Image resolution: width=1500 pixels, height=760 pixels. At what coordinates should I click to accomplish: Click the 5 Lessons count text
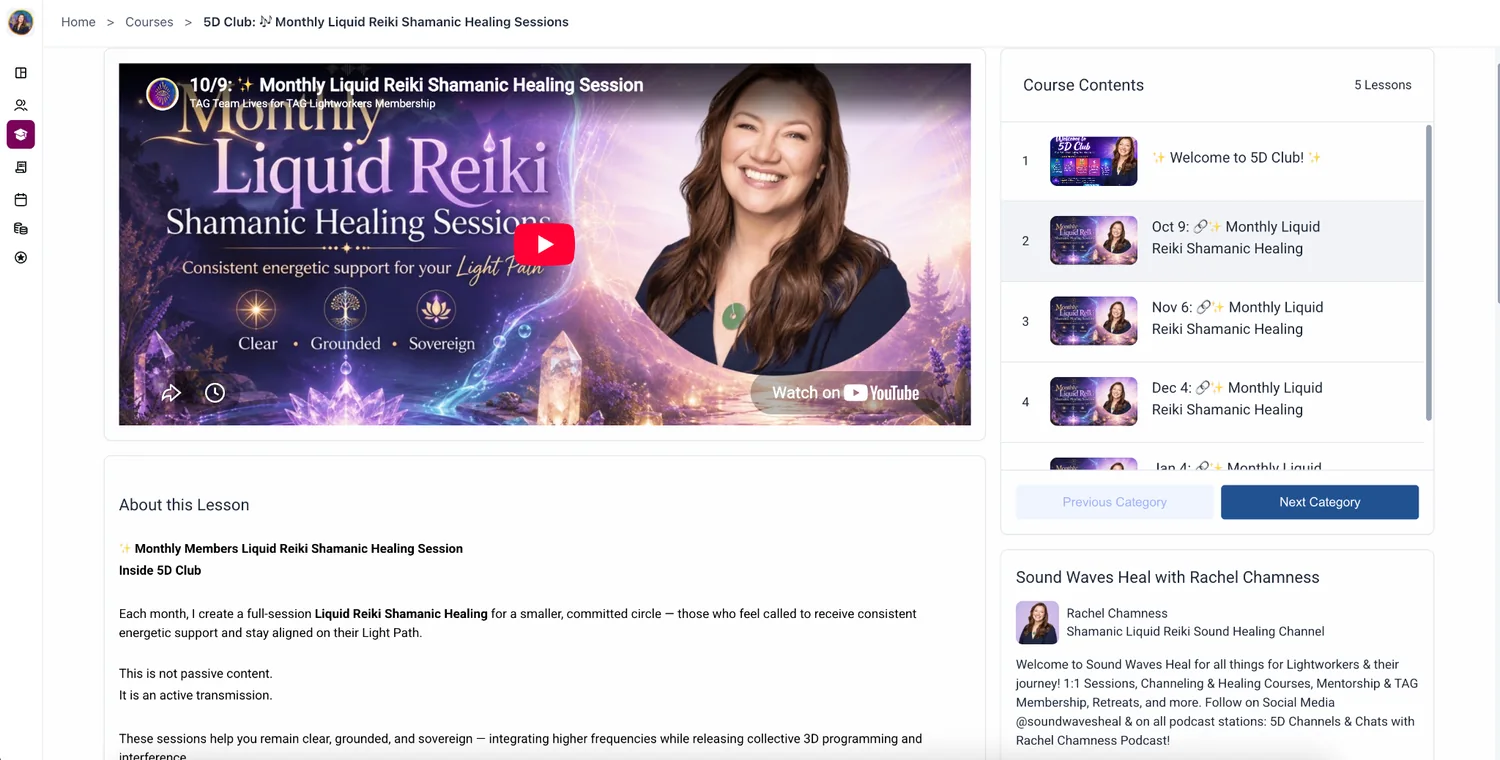pos(1382,85)
